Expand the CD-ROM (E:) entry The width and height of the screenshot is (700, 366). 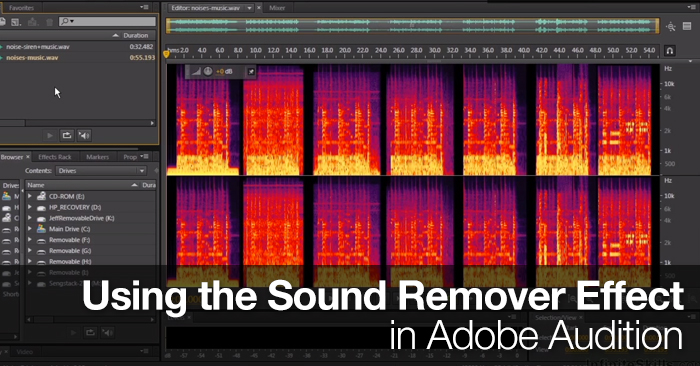30,196
